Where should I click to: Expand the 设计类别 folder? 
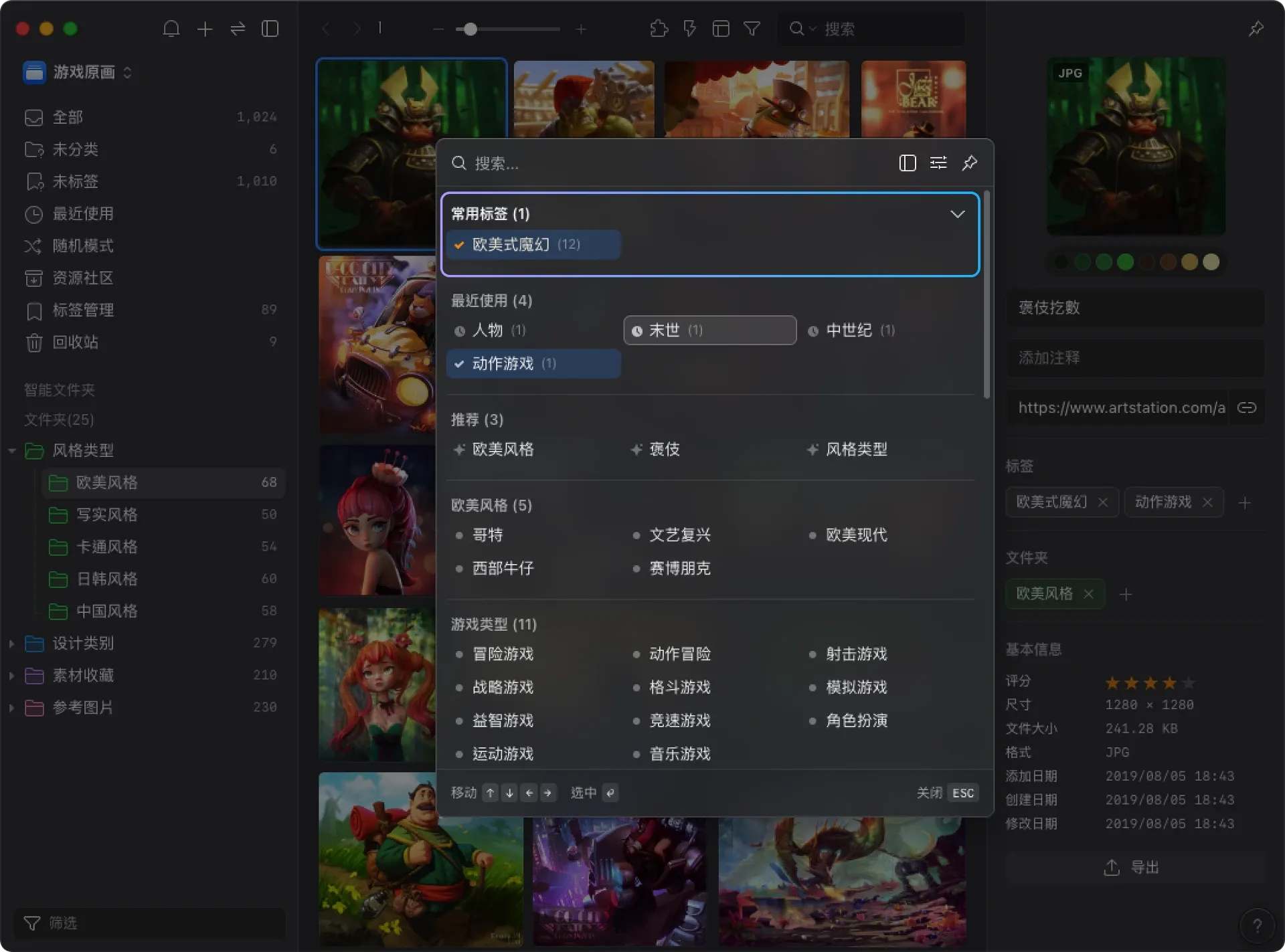click(11, 644)
